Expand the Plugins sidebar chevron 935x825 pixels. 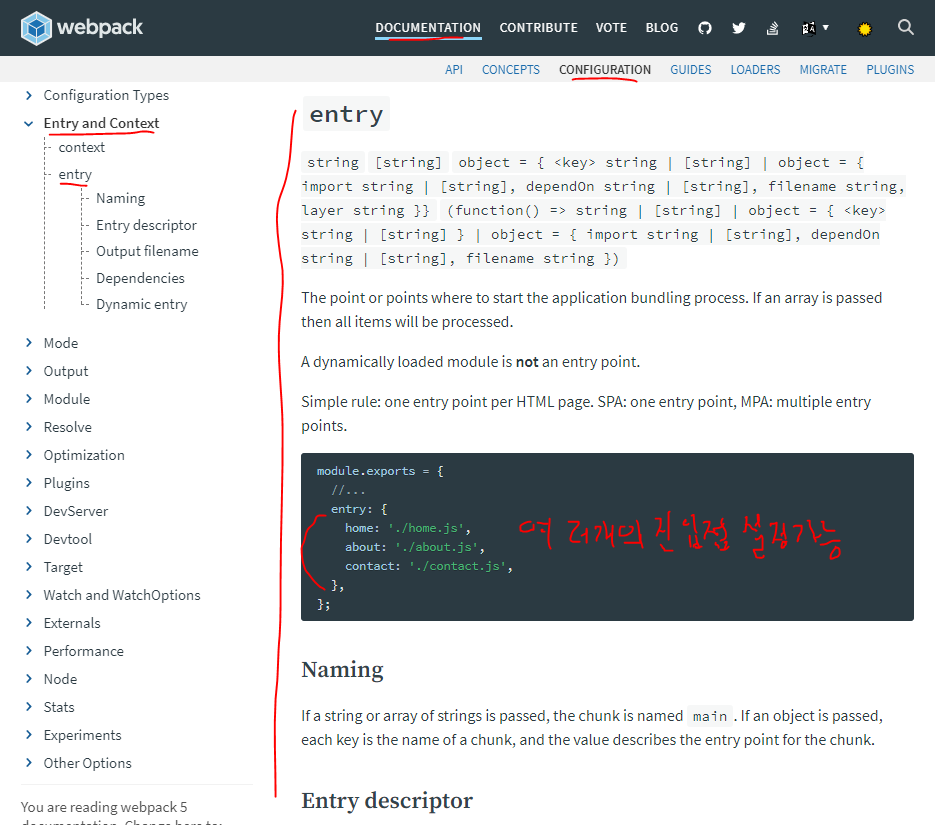point(29,482)
